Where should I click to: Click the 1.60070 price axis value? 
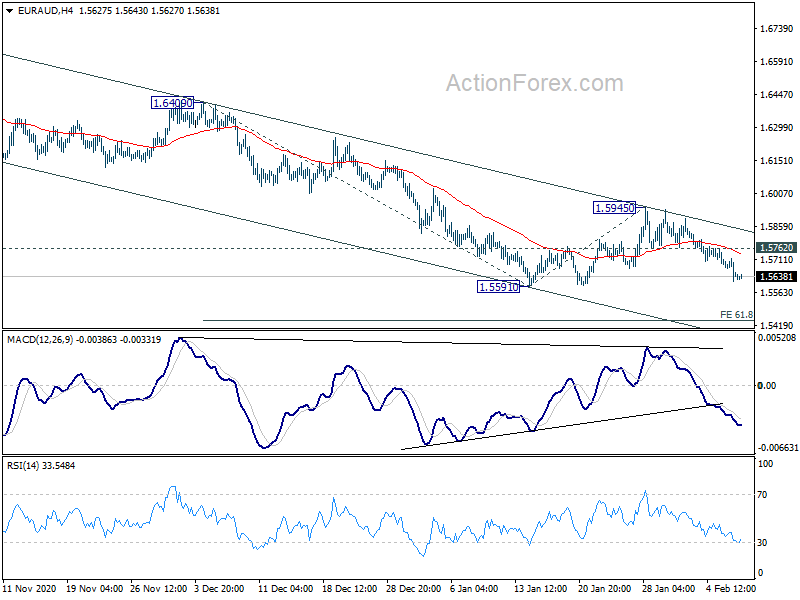(777, 193)
